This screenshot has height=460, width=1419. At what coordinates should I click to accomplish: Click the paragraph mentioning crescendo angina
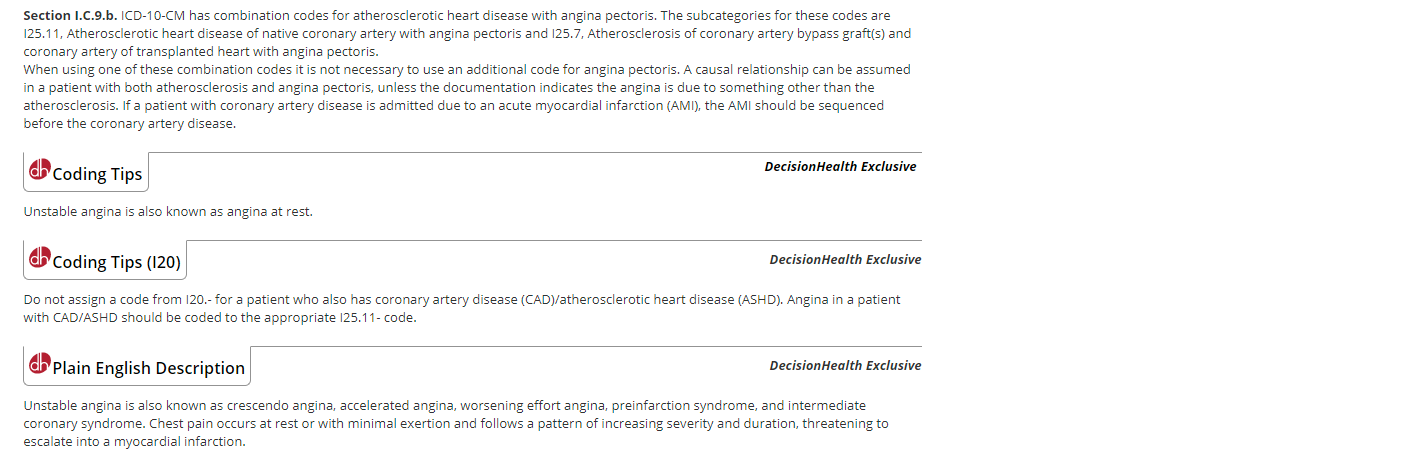(x=456, y=423)
